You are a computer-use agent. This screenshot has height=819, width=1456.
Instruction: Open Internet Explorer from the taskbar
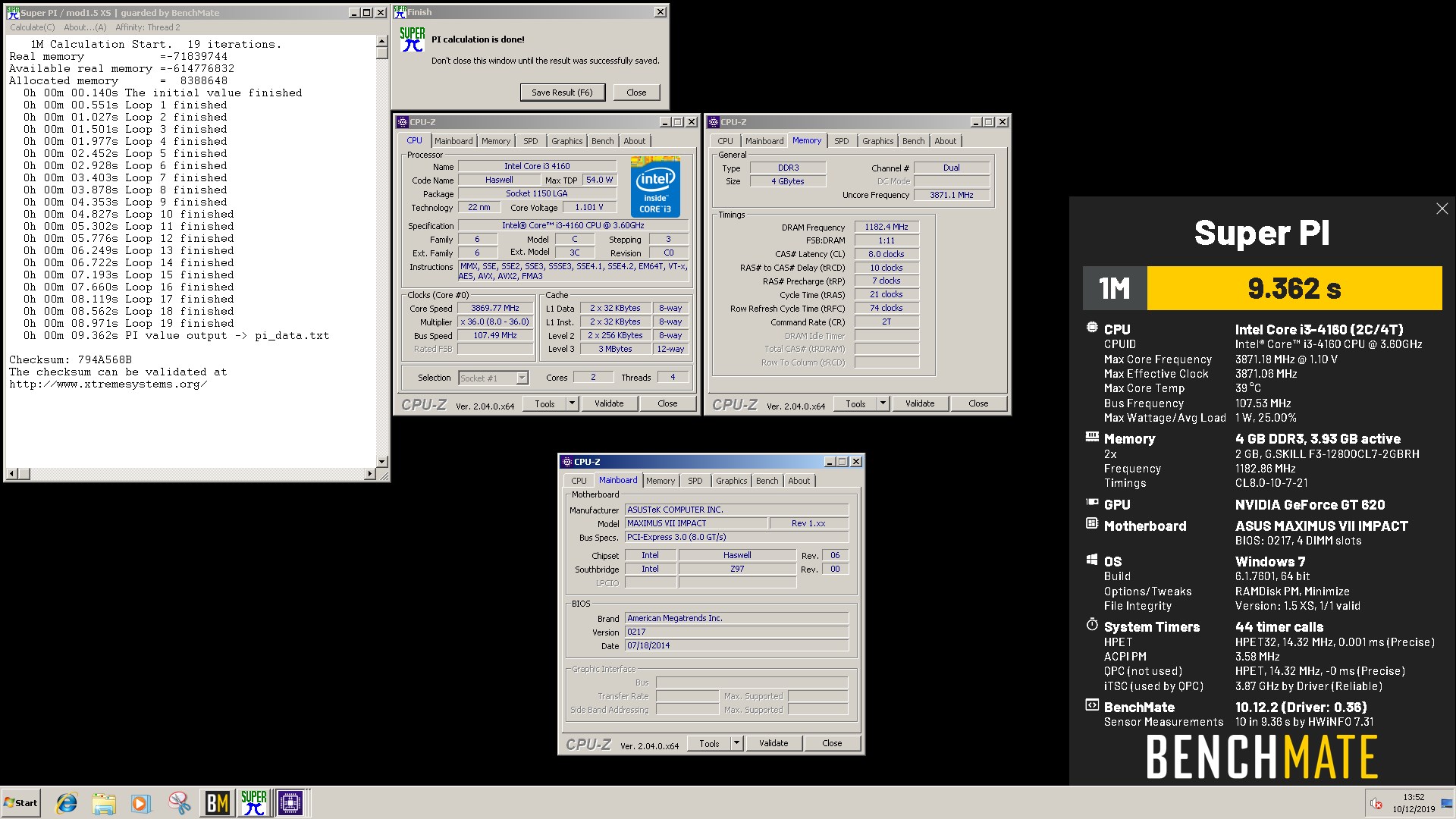click(x=67, y=802)
